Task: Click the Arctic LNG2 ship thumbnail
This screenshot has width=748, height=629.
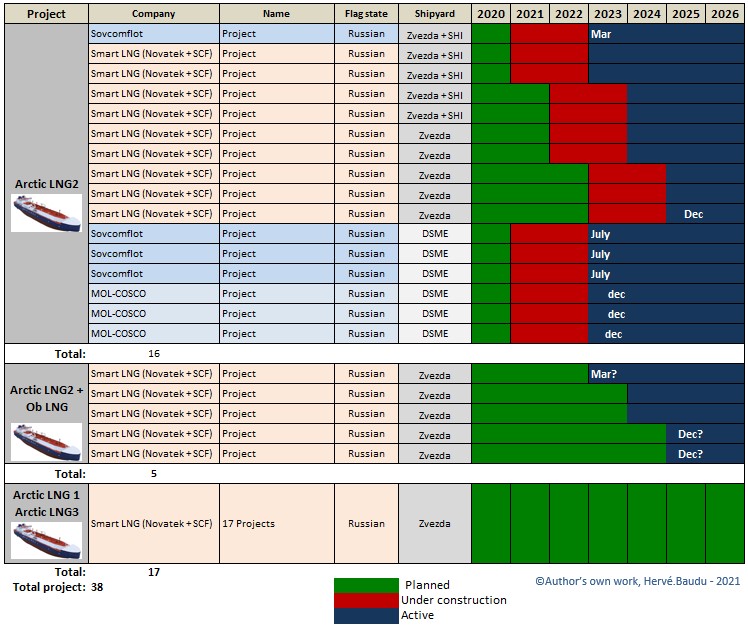Action: [x=46, y=213]
